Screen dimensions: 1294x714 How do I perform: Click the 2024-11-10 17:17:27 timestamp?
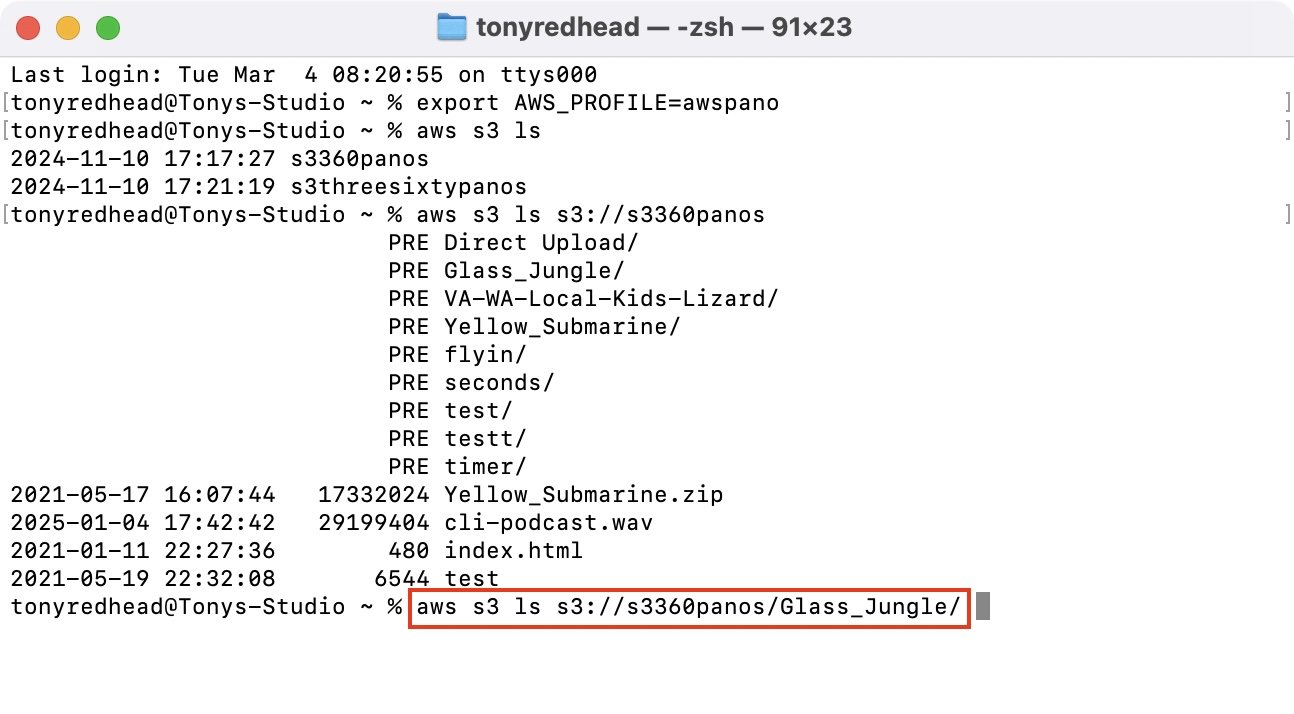pos(143,158)
